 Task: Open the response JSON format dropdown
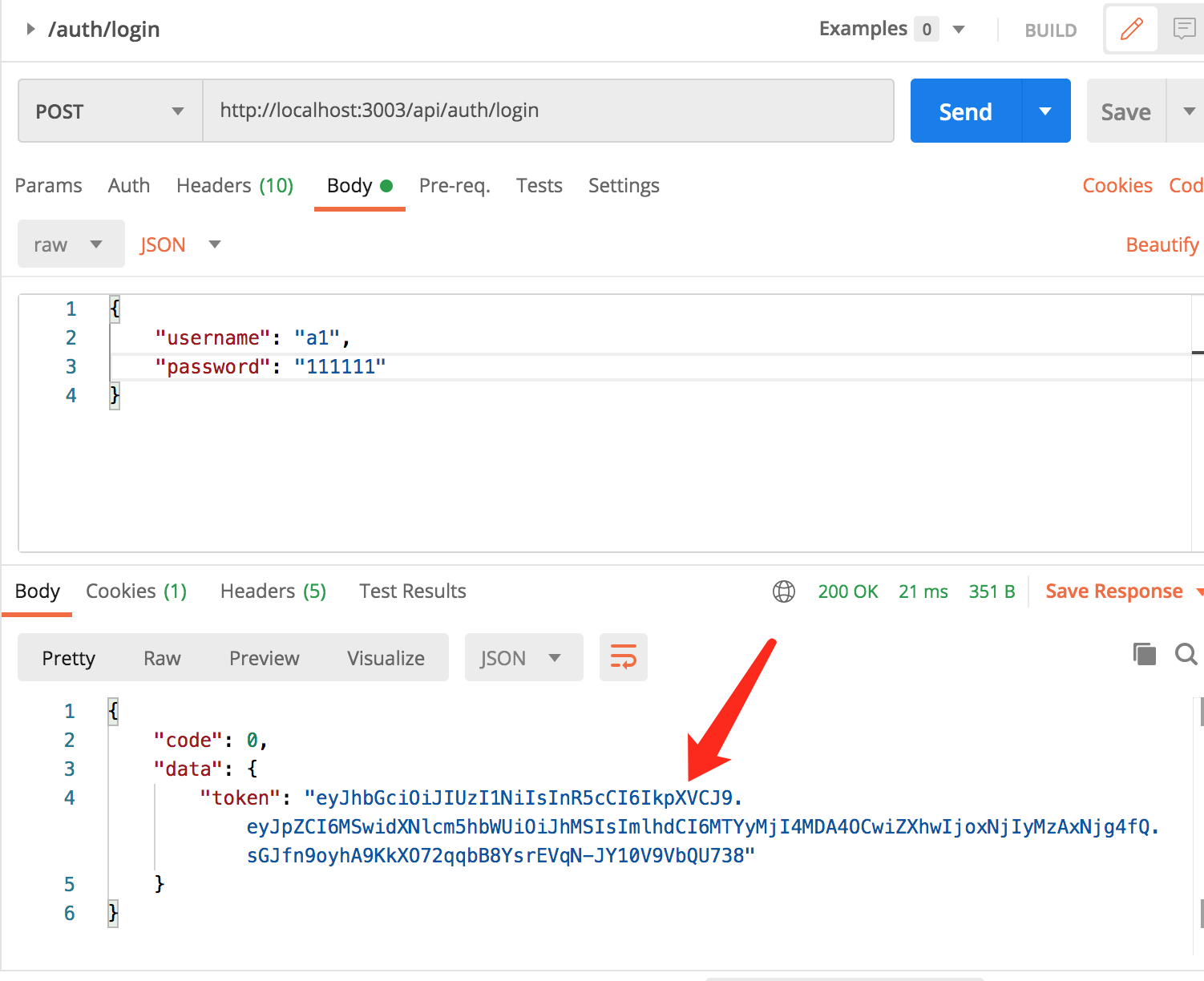coord(523,658)
